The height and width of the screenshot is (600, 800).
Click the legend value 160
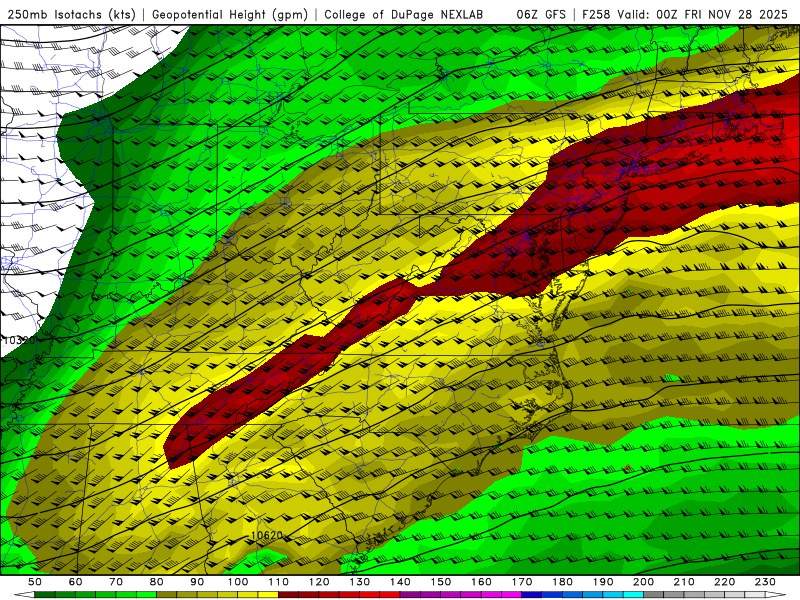coord(481,582)
